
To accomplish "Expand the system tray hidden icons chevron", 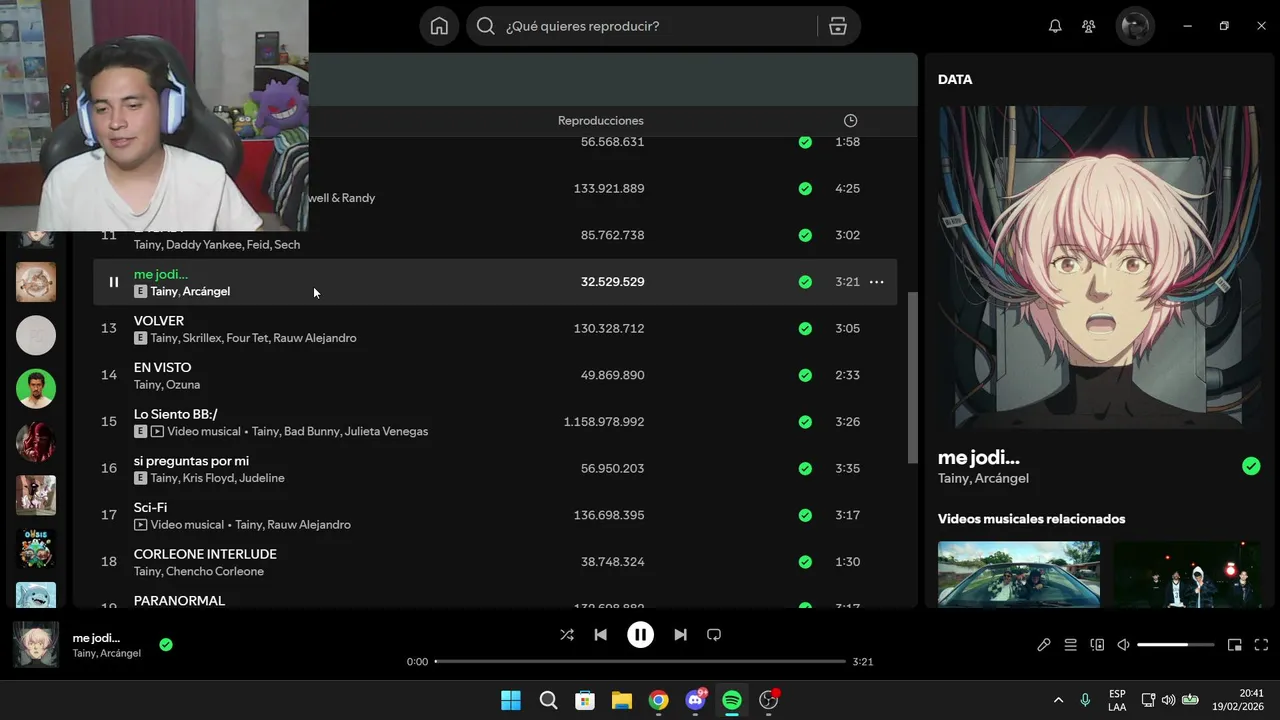I will click(1058, 700).
